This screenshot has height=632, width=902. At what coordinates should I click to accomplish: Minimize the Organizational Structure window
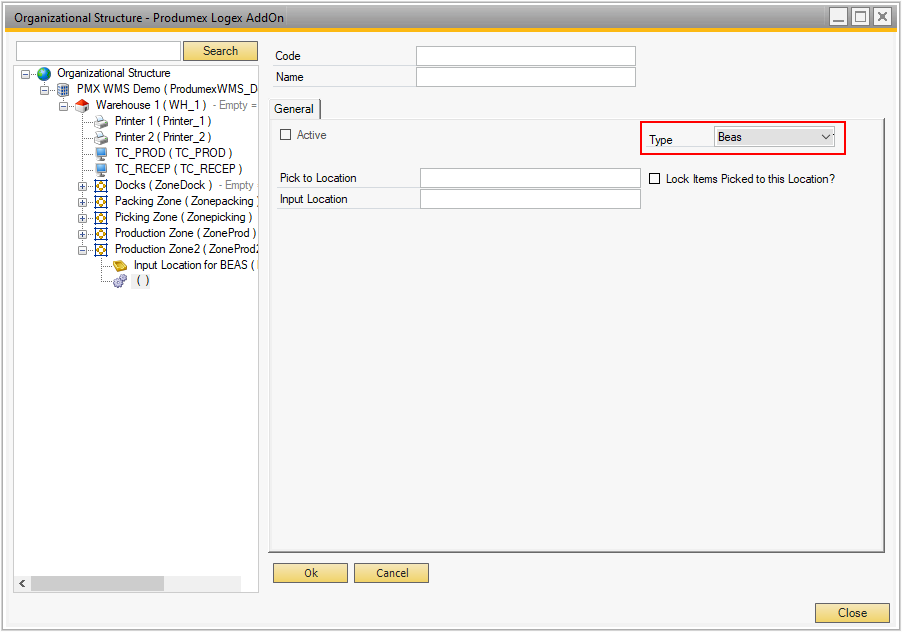pyautogui.click(x=838, y=17)
